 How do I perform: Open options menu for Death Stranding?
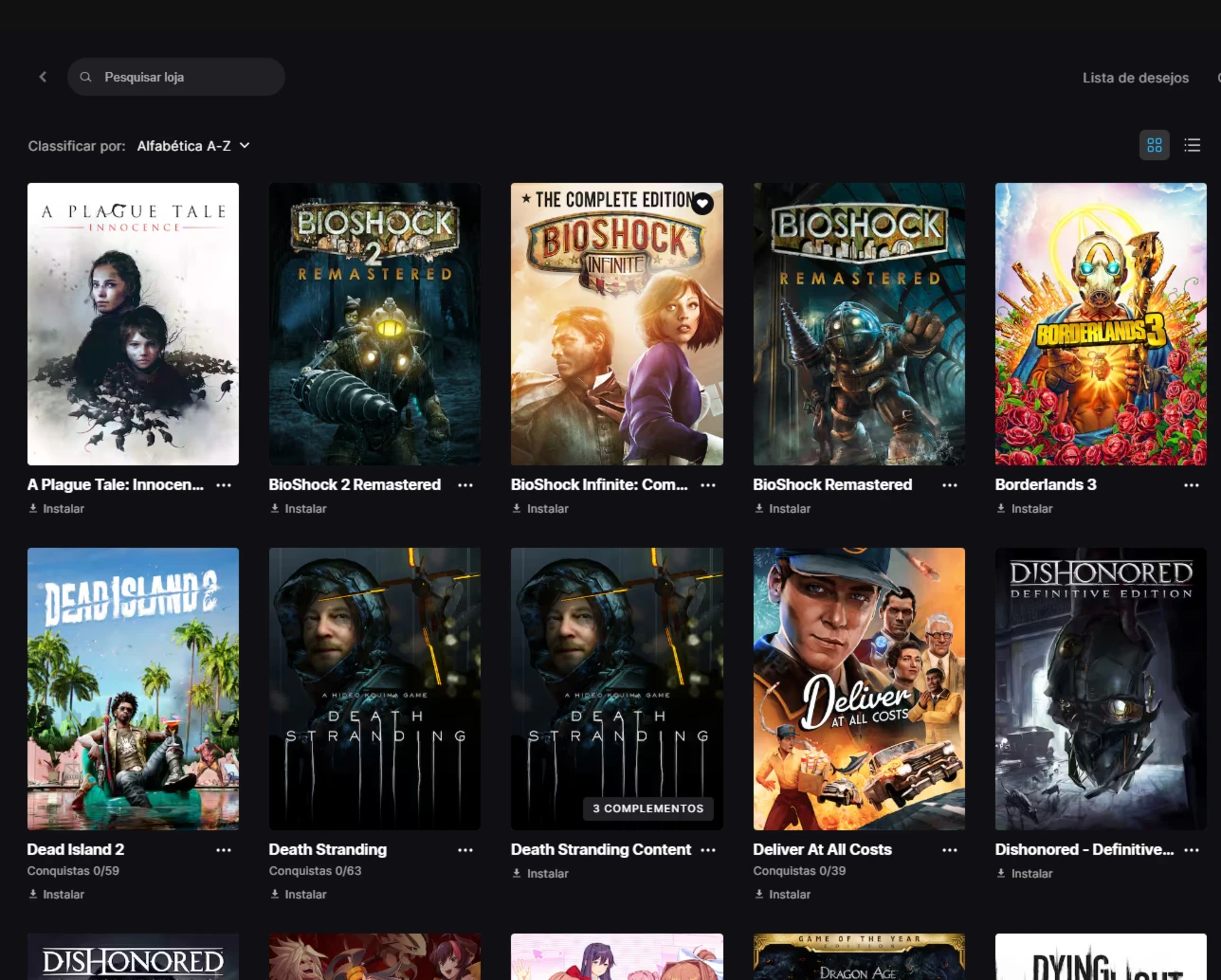(465, 850)
